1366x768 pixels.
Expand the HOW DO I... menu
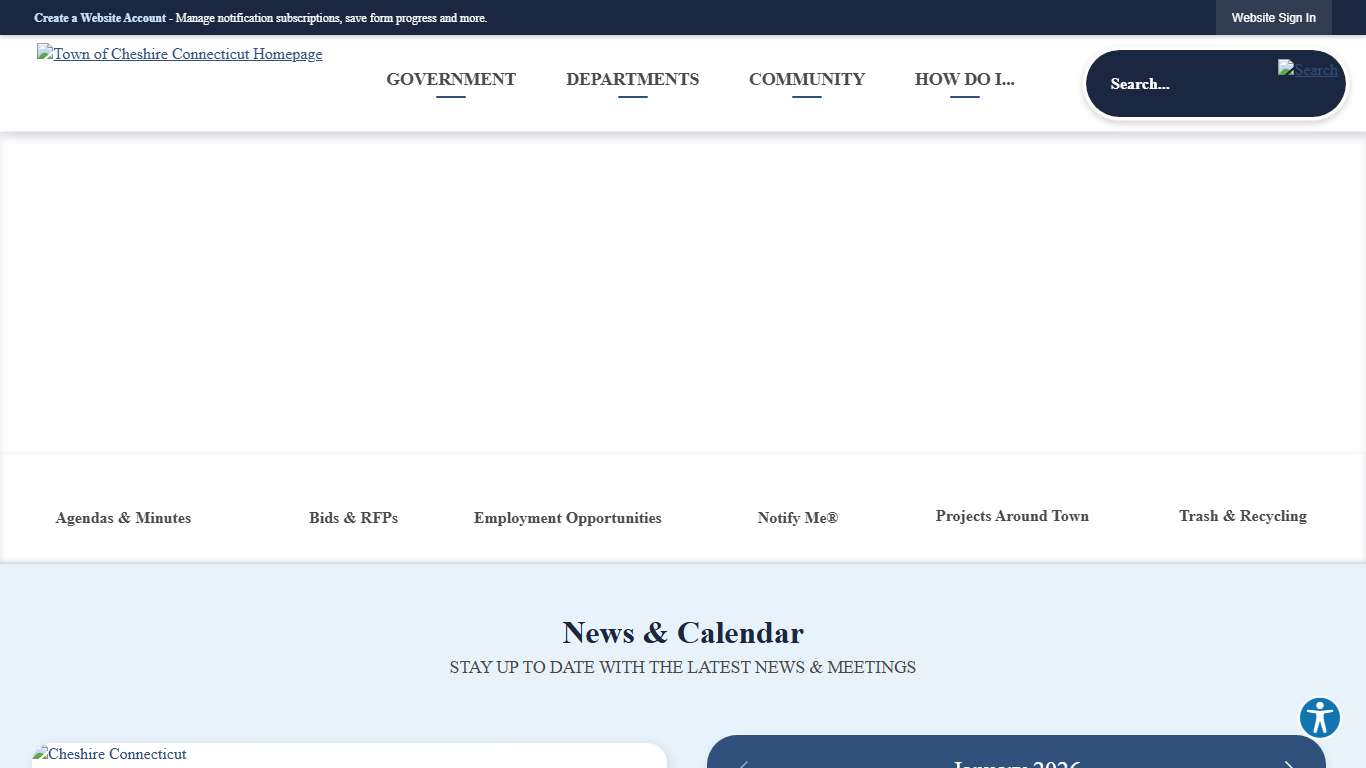(x=964, y=79)
